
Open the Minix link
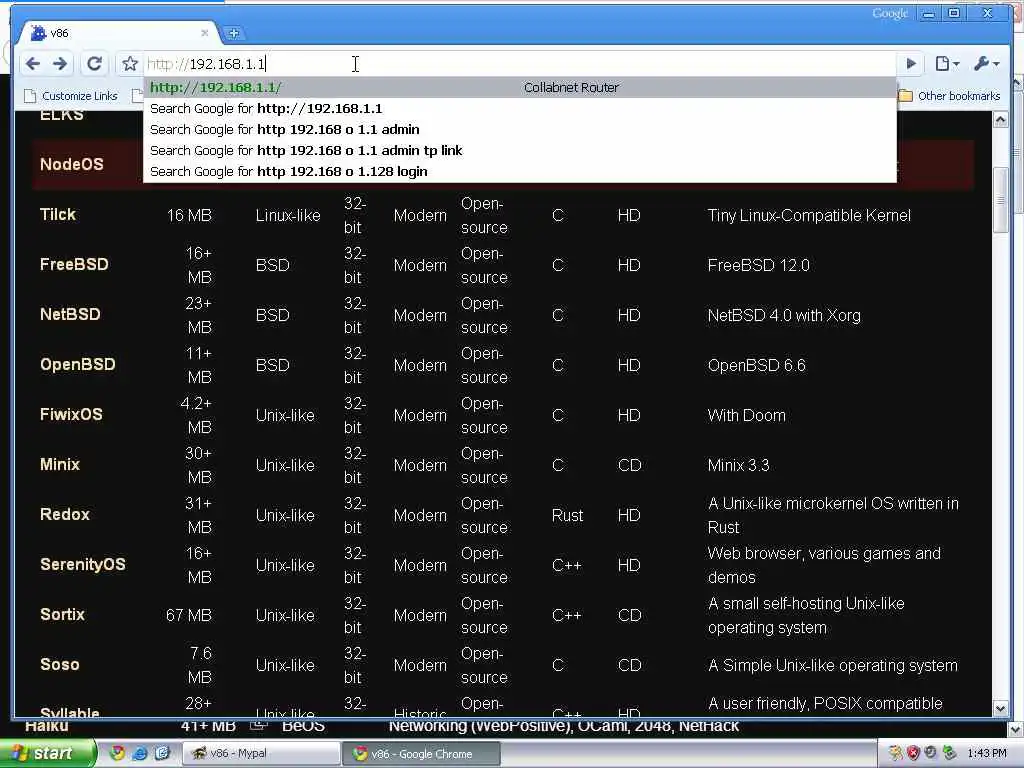(59, 464)
